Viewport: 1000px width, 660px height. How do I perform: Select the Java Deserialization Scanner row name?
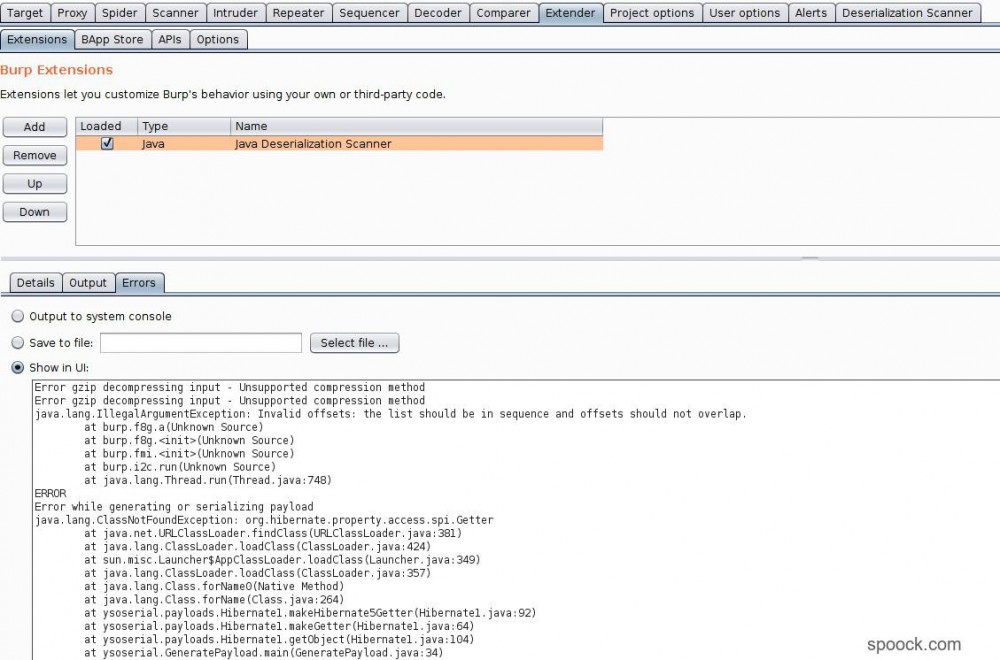(312, 144)
